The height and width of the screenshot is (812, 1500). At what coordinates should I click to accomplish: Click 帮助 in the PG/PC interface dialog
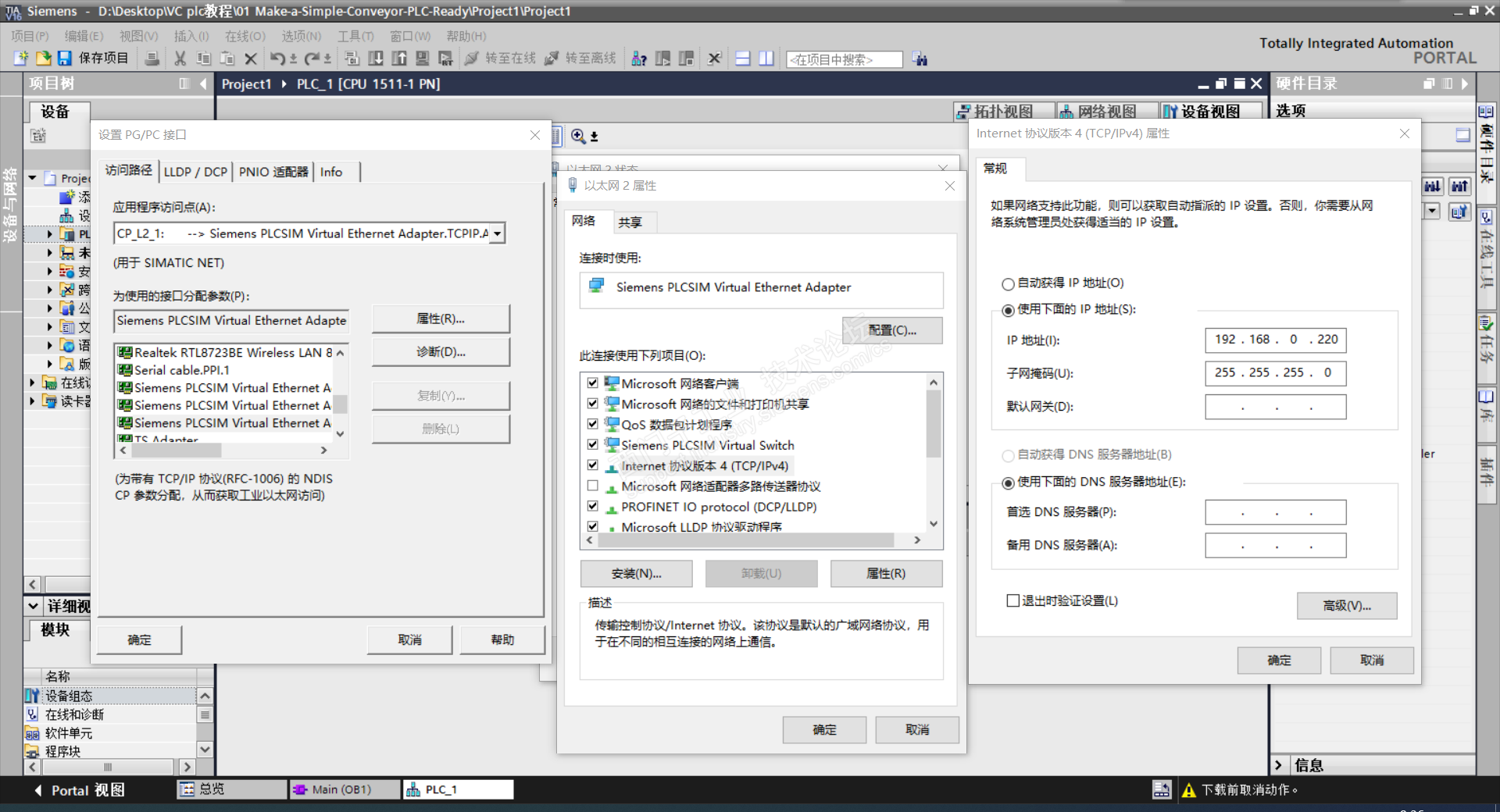[502, 640]
